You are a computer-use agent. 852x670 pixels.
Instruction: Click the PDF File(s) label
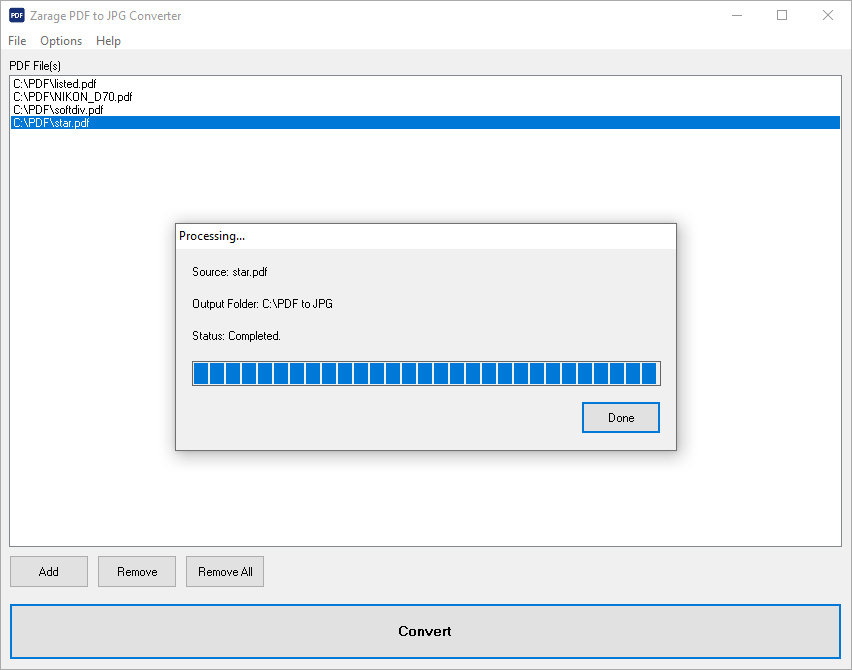[35, 66]
